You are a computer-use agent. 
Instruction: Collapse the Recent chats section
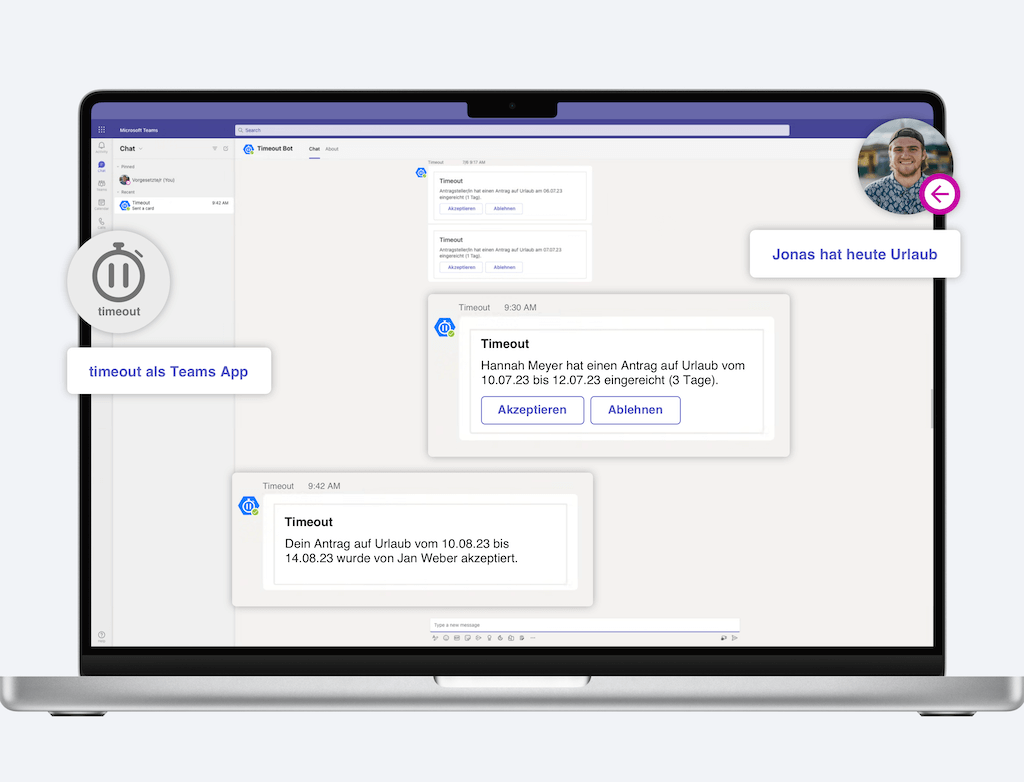(x=118, y=192)
